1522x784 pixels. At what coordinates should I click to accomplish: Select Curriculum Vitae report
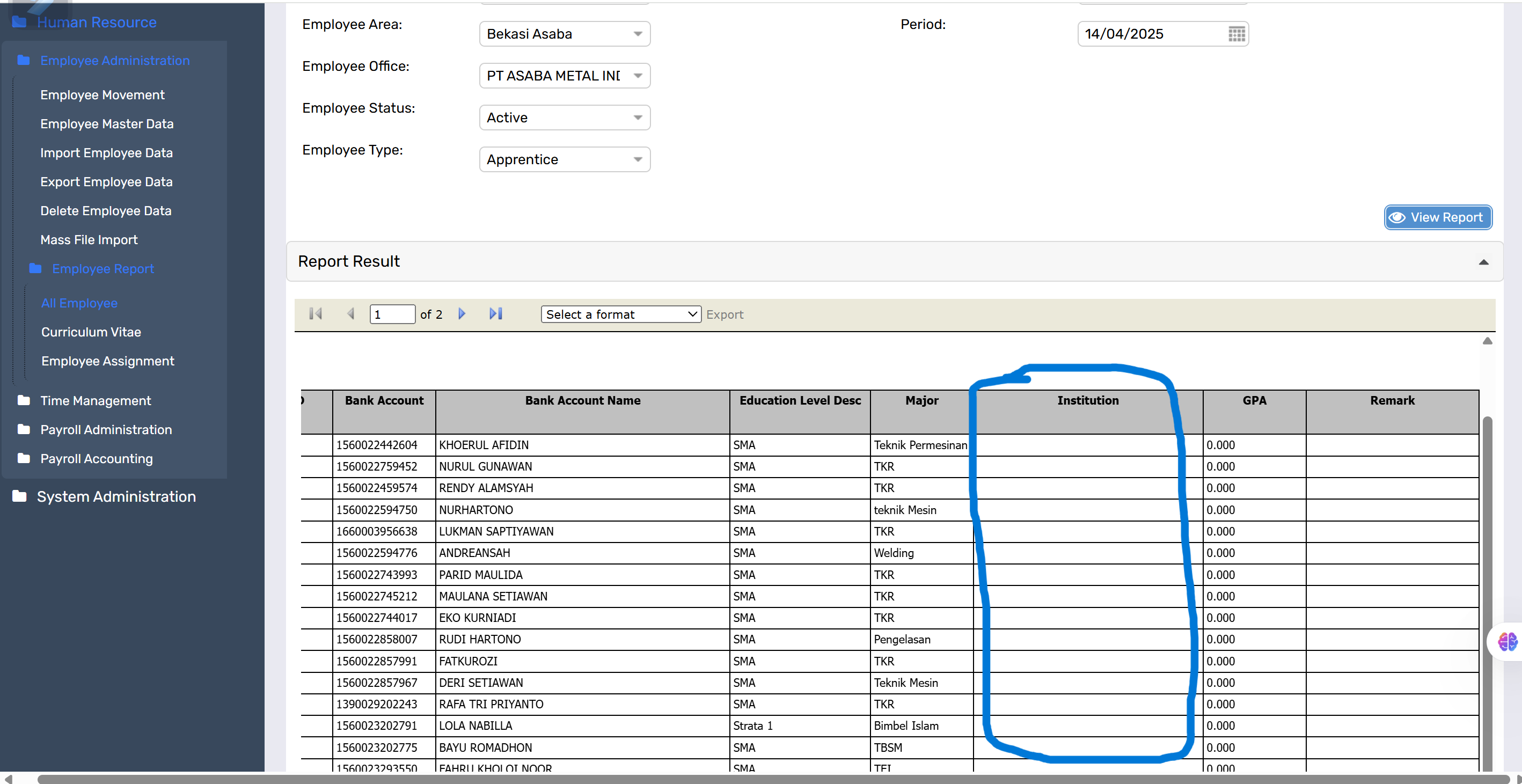click(x=91, y=332)
